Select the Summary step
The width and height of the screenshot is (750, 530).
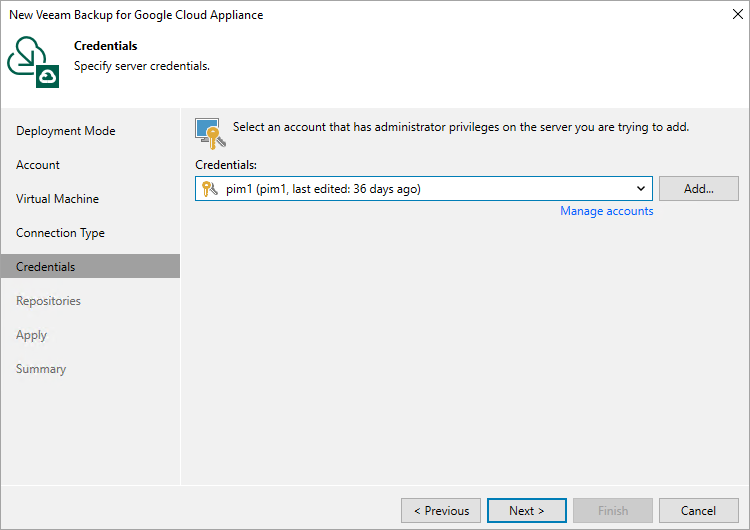click(x=41, y=369)
